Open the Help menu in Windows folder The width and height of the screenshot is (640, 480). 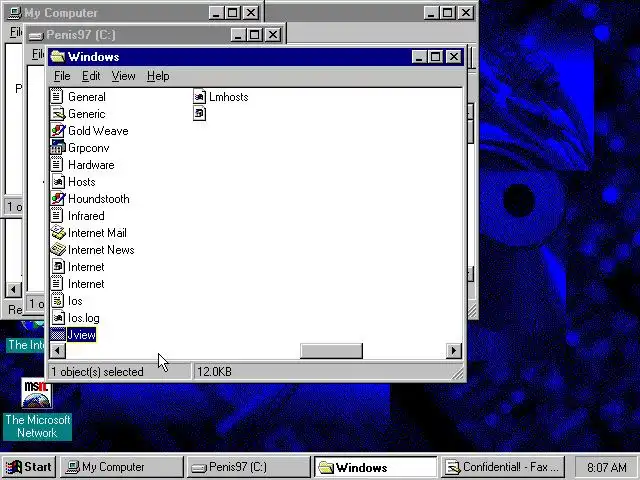pos(158,76)
